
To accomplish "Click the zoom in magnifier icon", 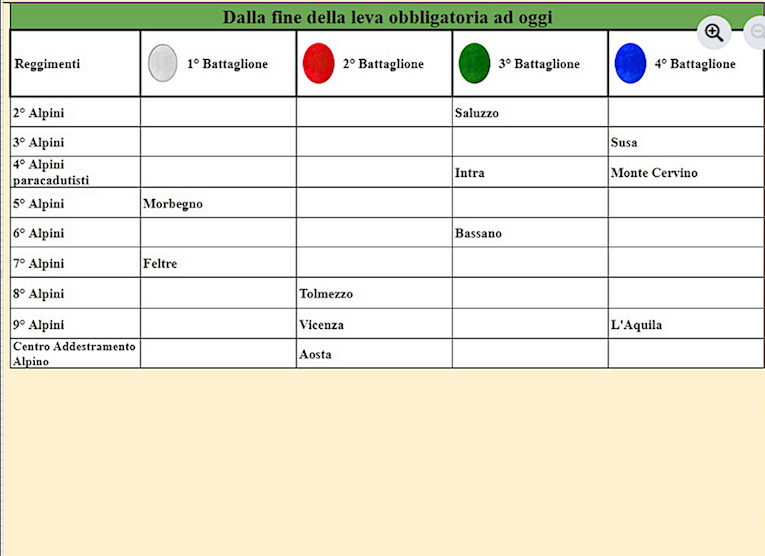I will tap(714, 32).
